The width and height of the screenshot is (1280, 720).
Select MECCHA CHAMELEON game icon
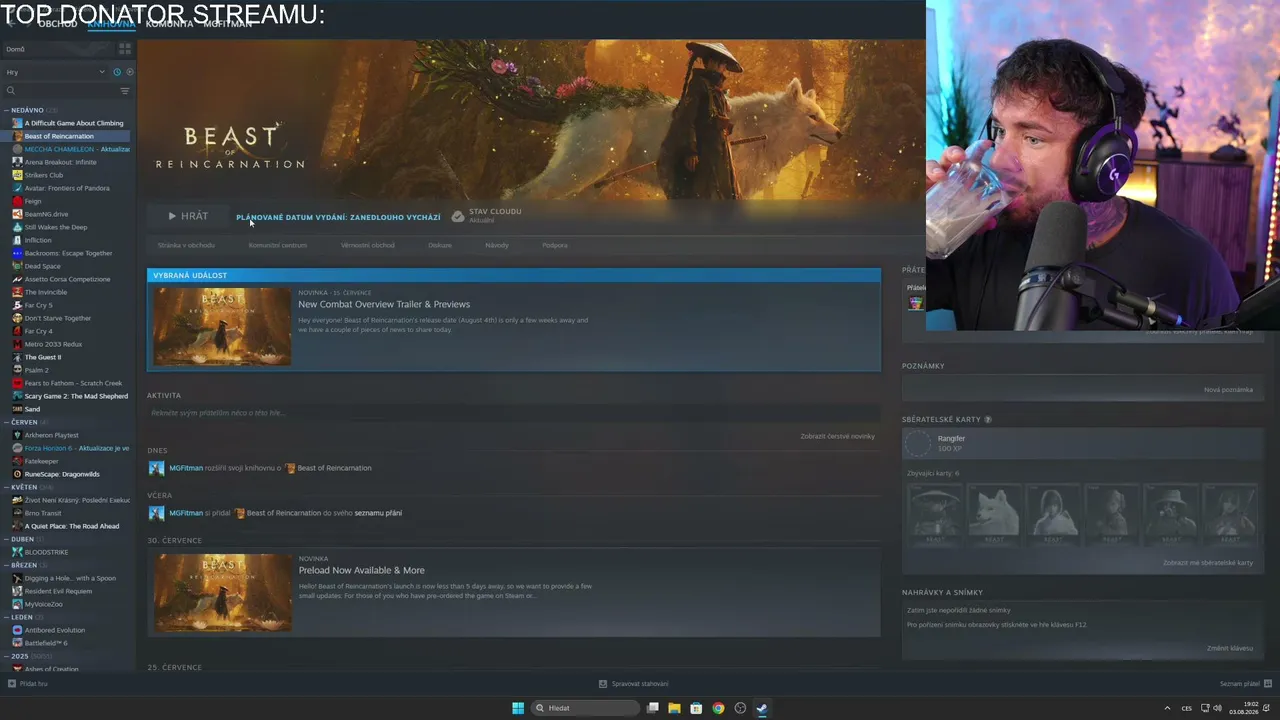click(18, 149)
